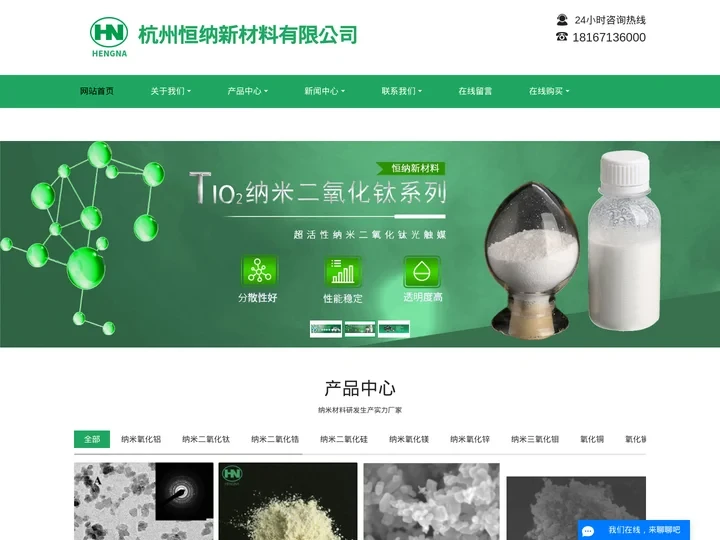720x540 pixels.
Task: Select the first banner slide thumbnail
Action: click(326, 329)
